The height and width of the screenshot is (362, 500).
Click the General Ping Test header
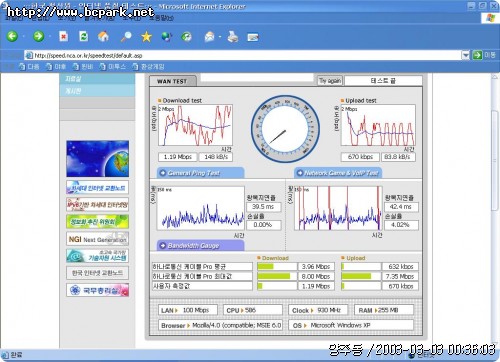point(201,173)
